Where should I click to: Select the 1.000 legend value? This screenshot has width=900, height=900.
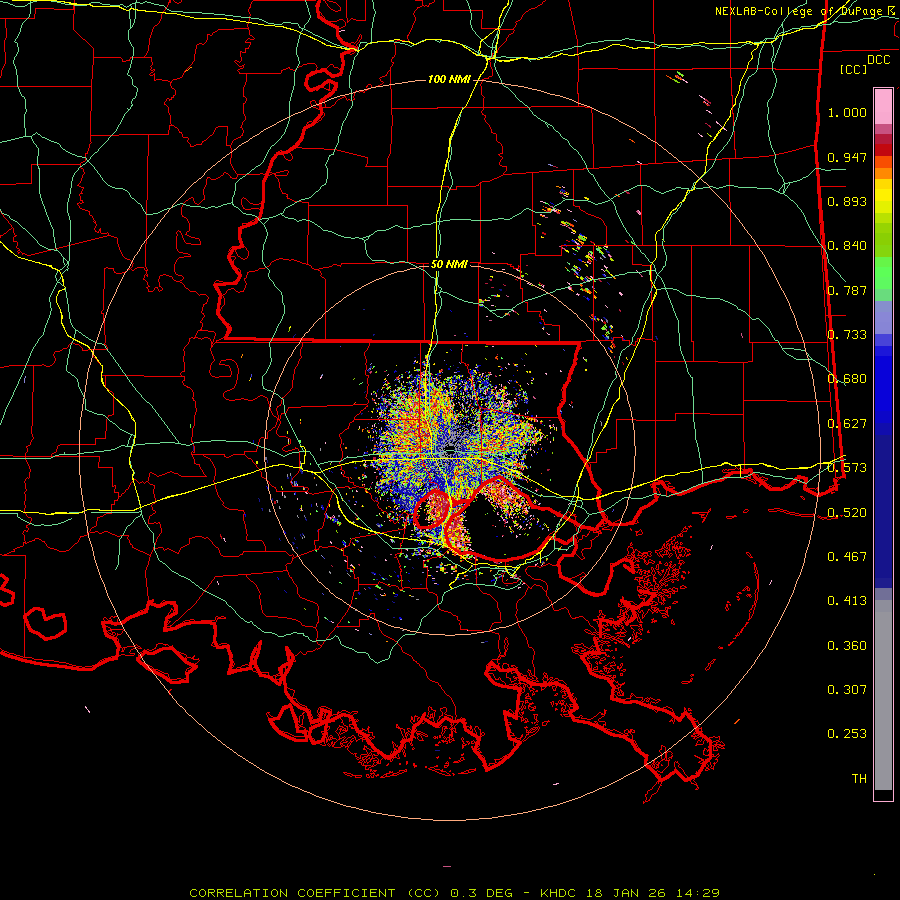click(847, 112)
